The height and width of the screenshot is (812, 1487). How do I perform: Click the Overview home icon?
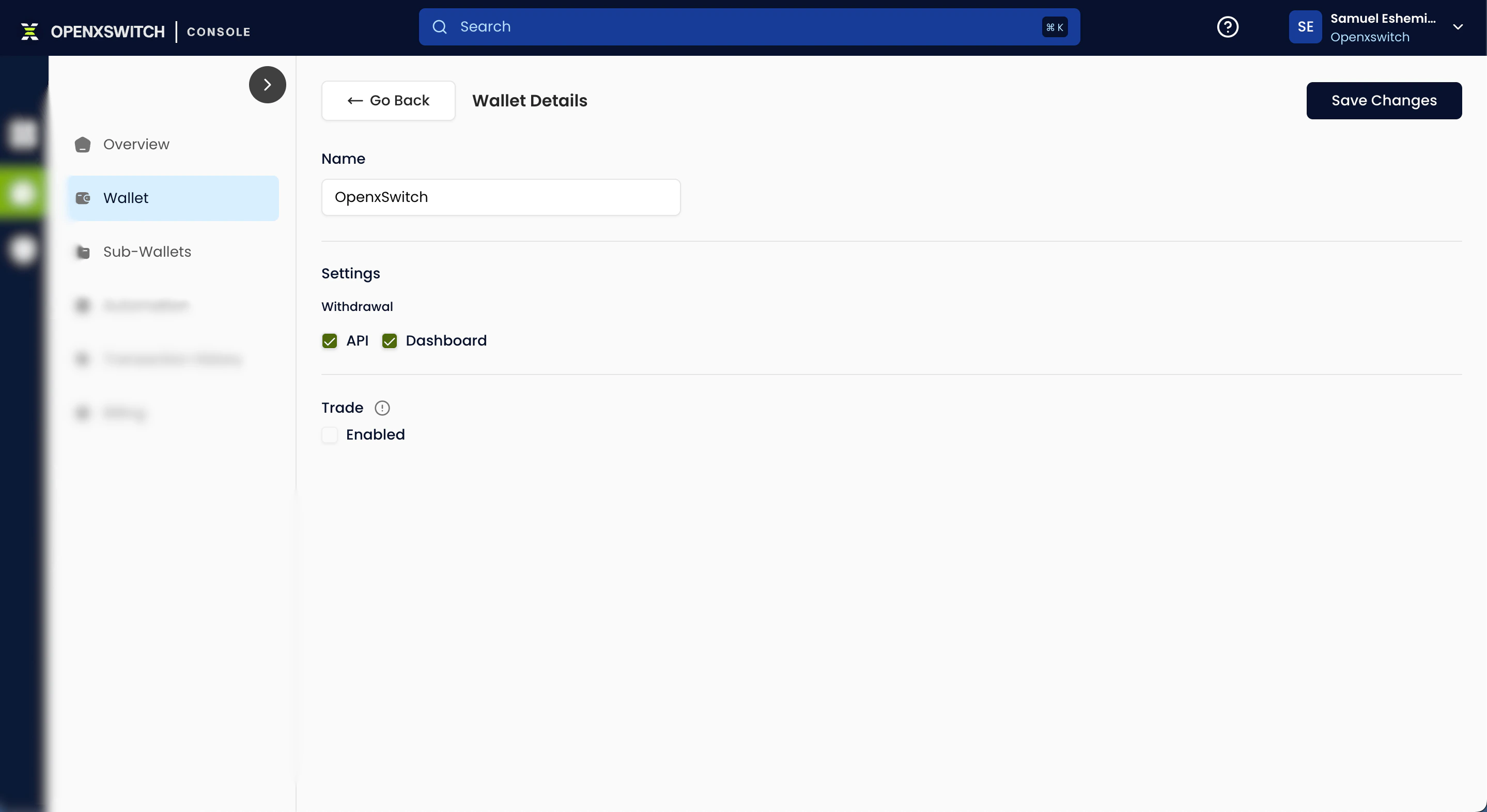[83, 144]
